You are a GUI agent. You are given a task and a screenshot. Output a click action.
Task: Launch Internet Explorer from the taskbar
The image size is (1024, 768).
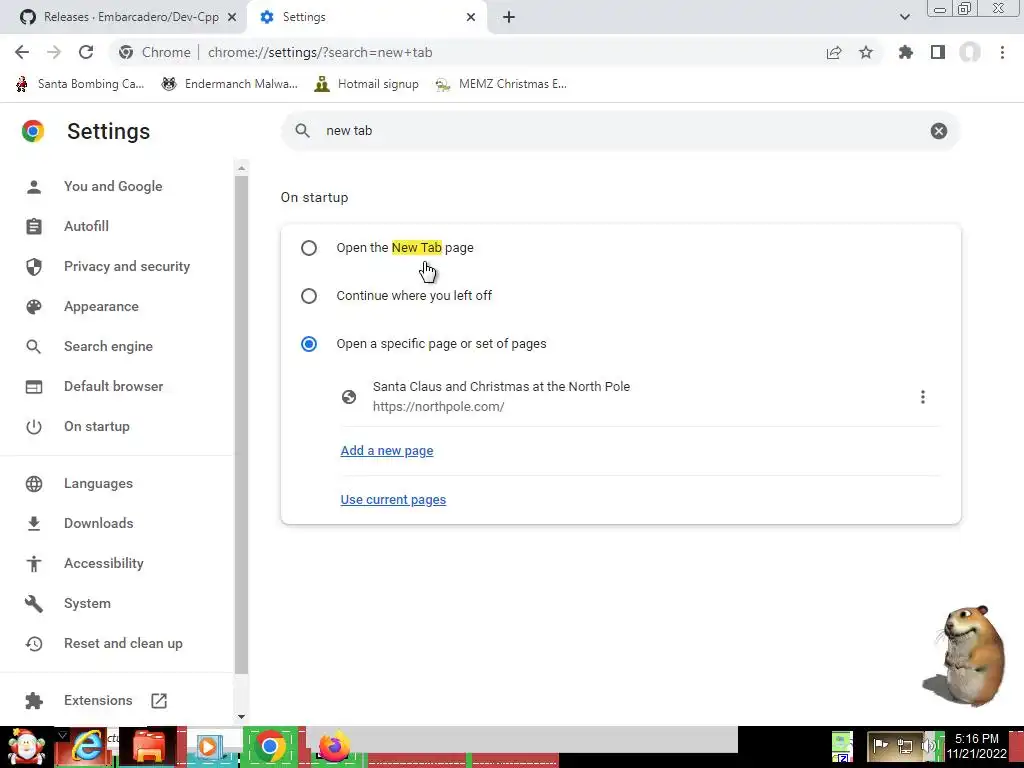point(87,747)
